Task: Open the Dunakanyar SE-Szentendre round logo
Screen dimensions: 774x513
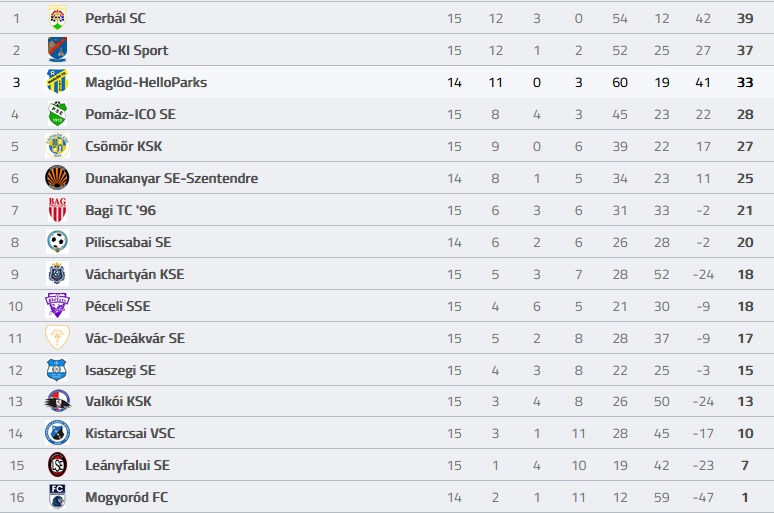Action: 57,178
